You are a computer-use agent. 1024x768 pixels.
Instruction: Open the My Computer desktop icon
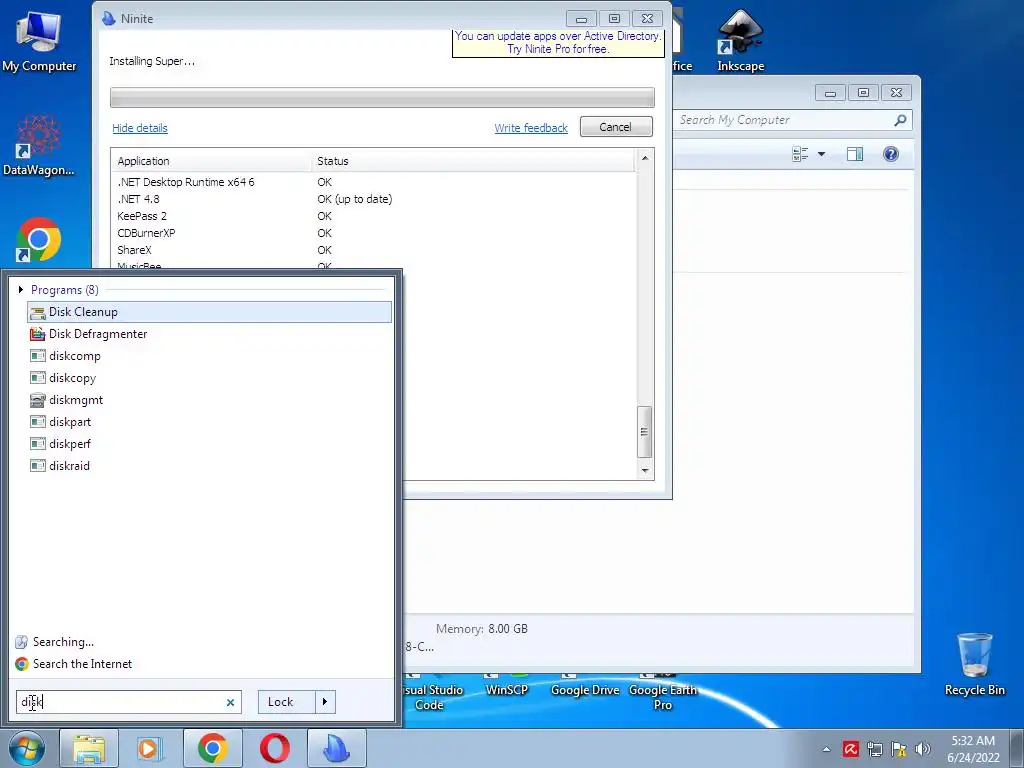pos(39,42)
